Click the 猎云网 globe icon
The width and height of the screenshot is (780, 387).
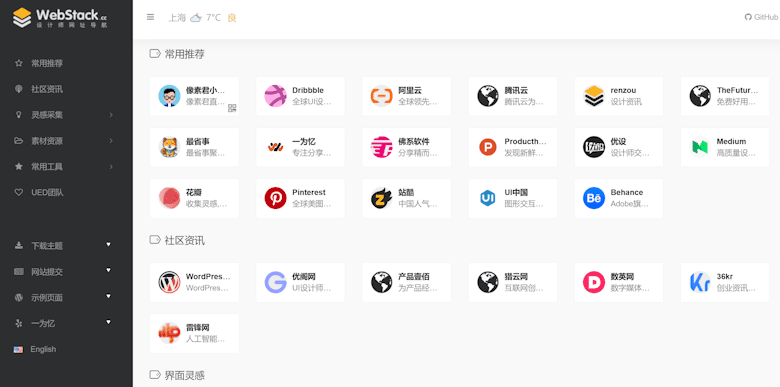488,282
